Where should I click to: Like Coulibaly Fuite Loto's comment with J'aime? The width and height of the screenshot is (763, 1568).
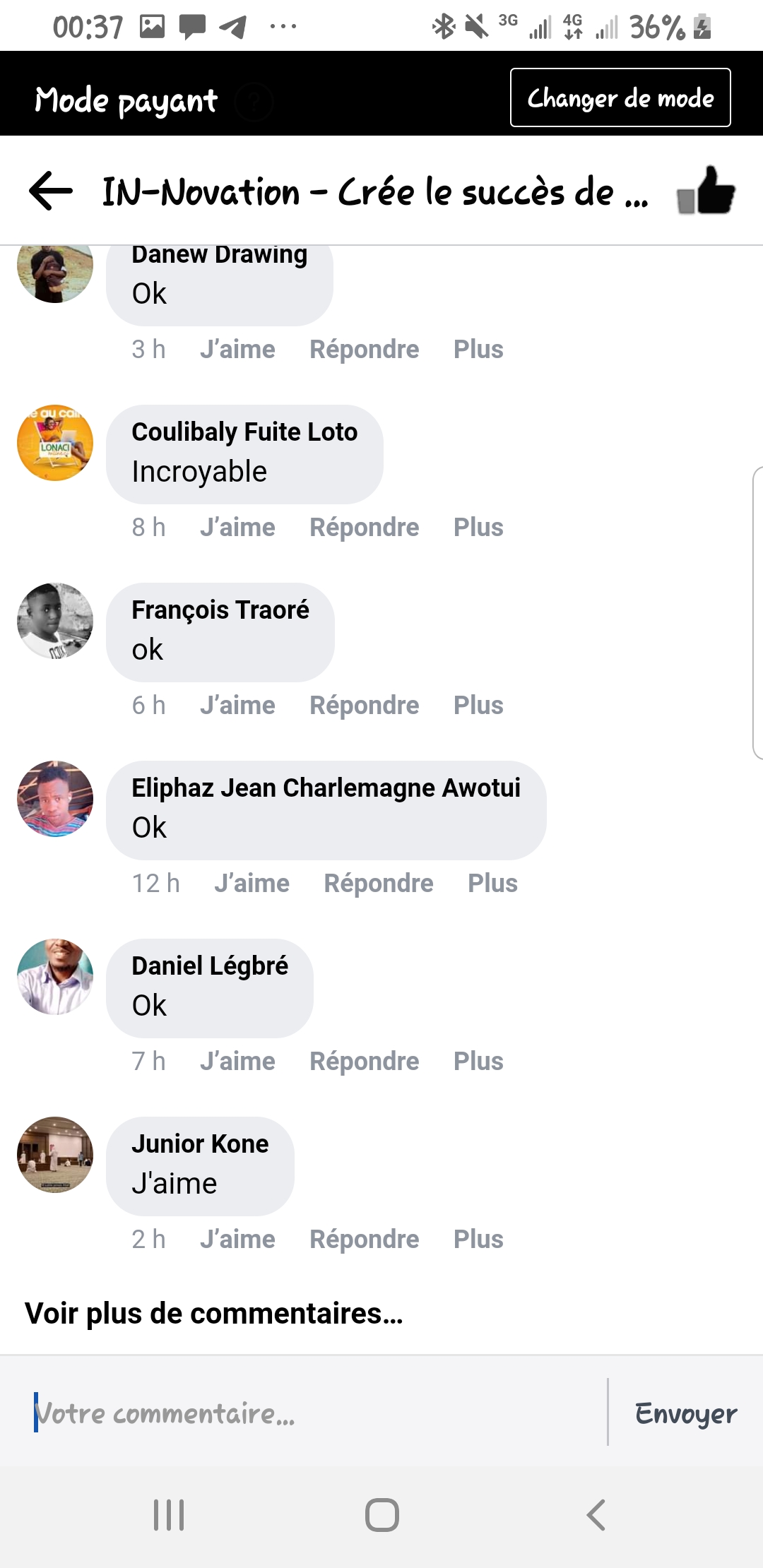tap(237, 527)
